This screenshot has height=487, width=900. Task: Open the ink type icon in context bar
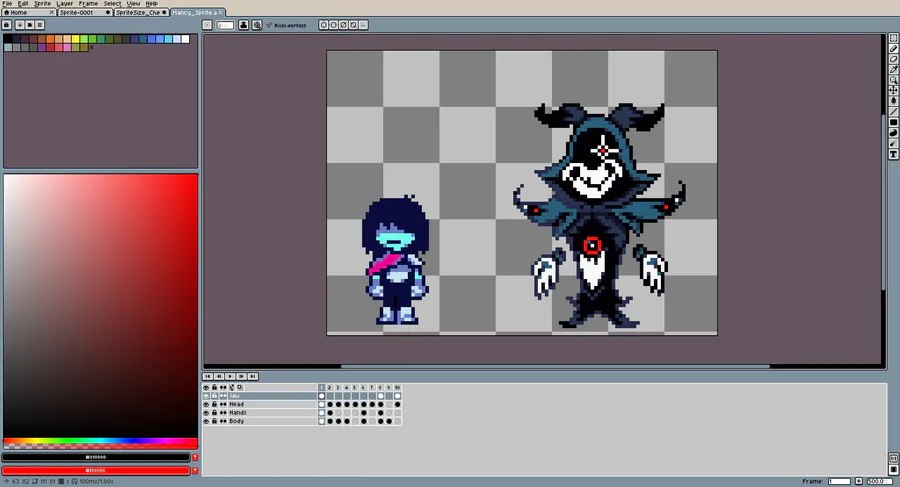[x=243, y=25]
